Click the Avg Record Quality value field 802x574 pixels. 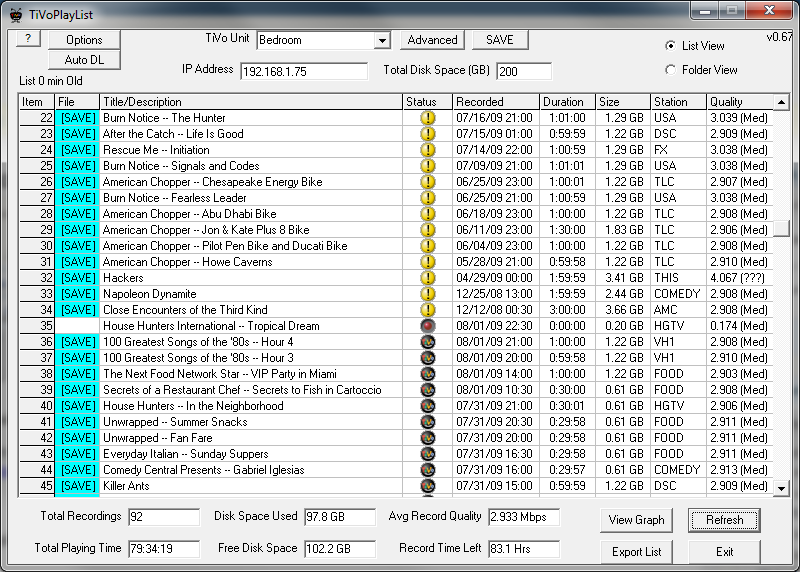524,517
